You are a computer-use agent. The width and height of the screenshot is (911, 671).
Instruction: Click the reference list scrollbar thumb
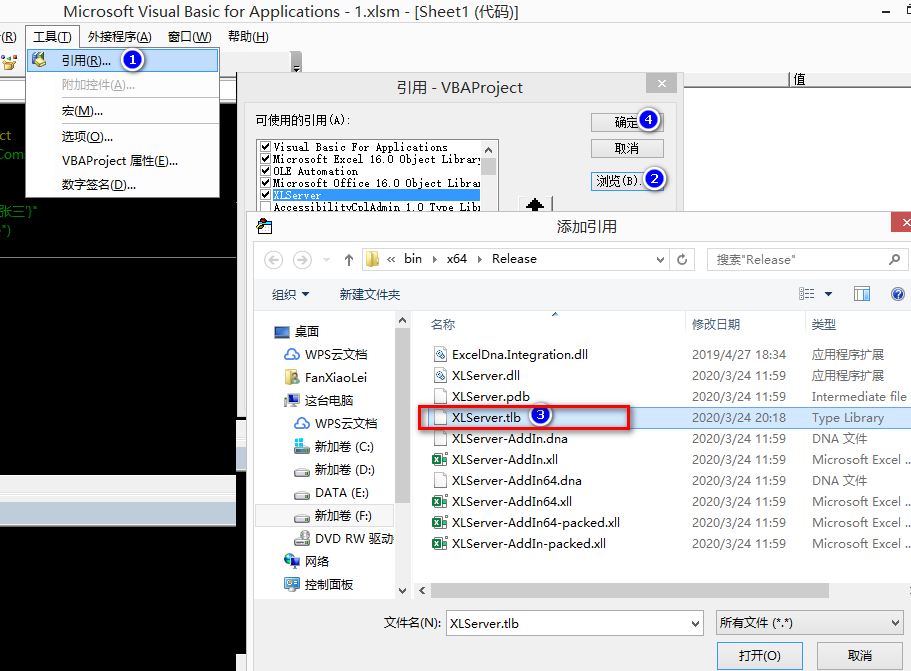click(x=489, y=166)
